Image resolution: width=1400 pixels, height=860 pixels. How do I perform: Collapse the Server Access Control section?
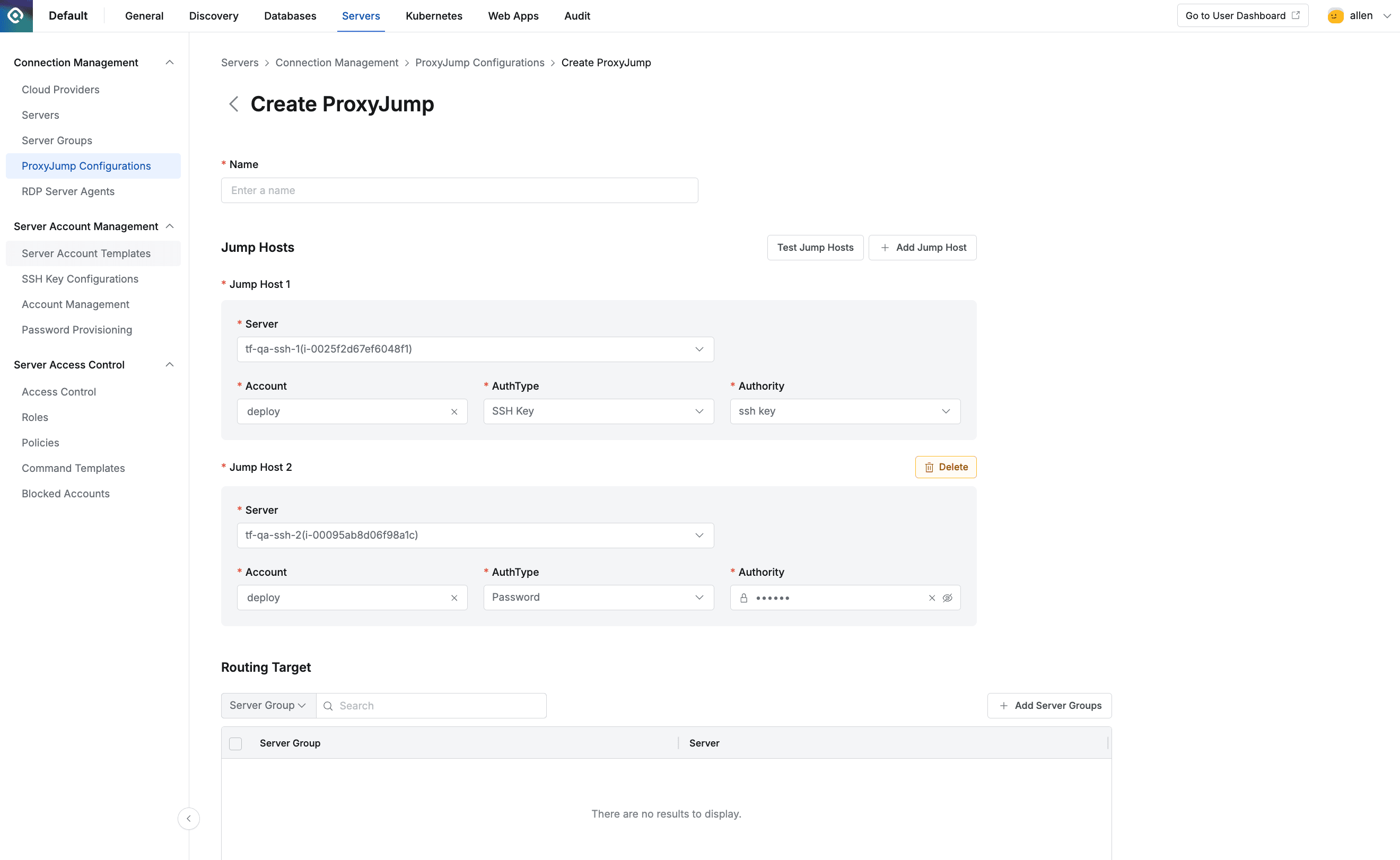[x=170, y=365]
